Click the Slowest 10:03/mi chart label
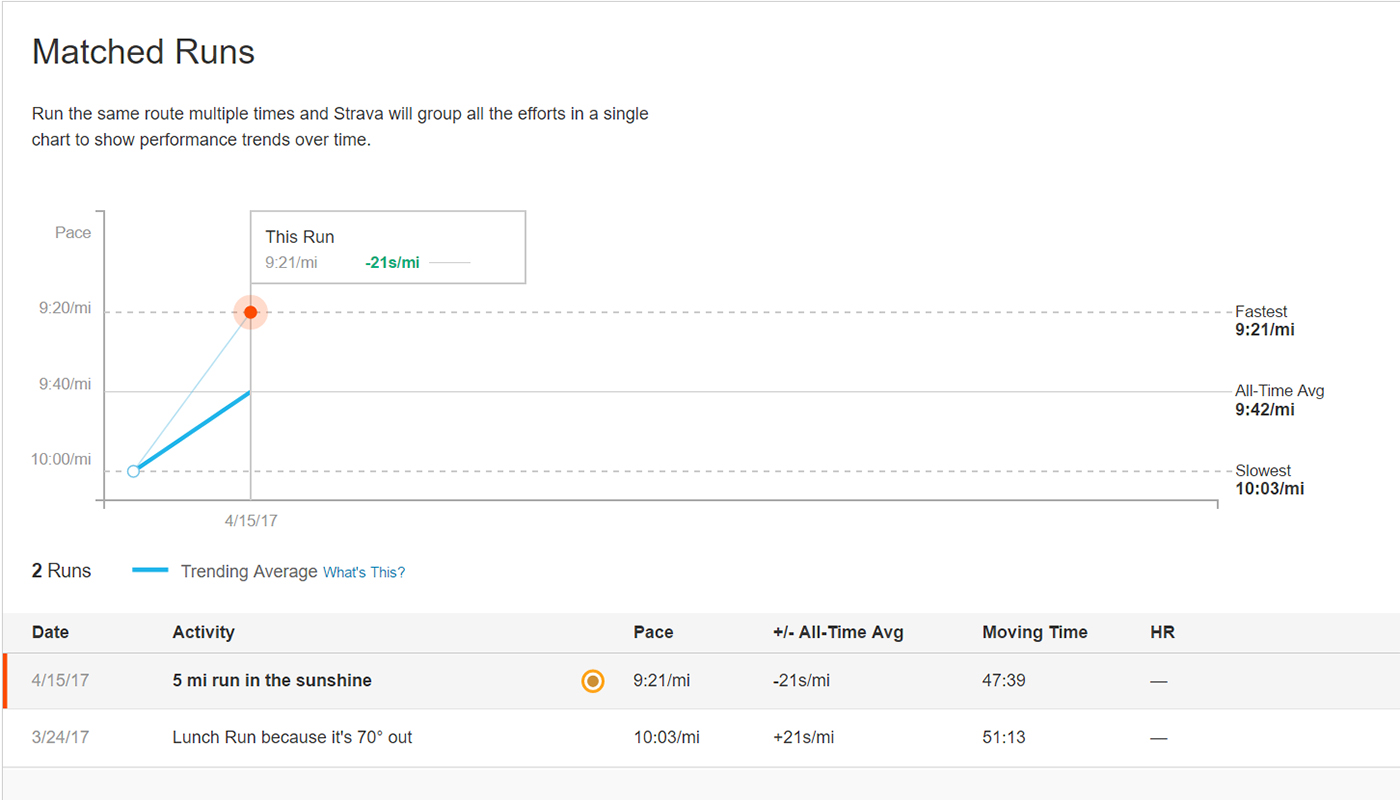 click(x=1270, y=479)
